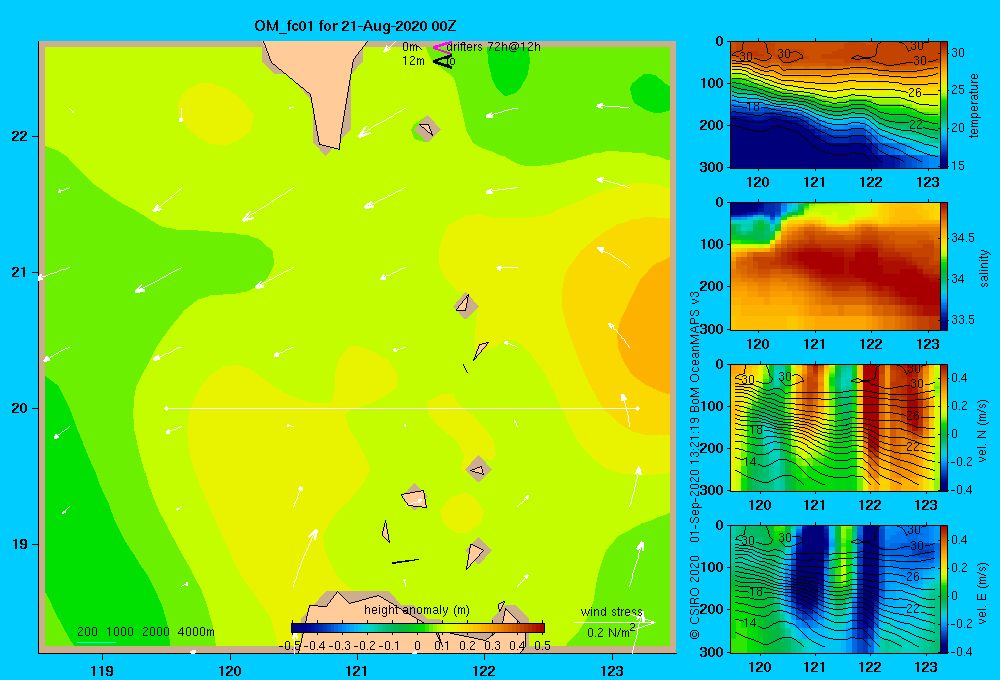Click the "12m" drifter depth label
1000x680 pixels.
pyautogui.click(x=413, y=61)
